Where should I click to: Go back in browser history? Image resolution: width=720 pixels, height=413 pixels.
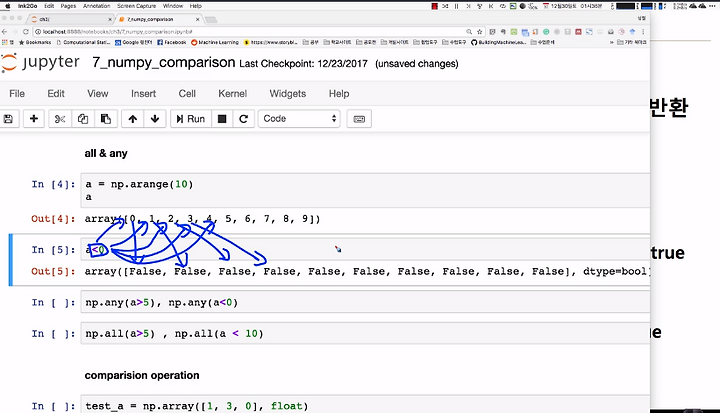point(5,32)
